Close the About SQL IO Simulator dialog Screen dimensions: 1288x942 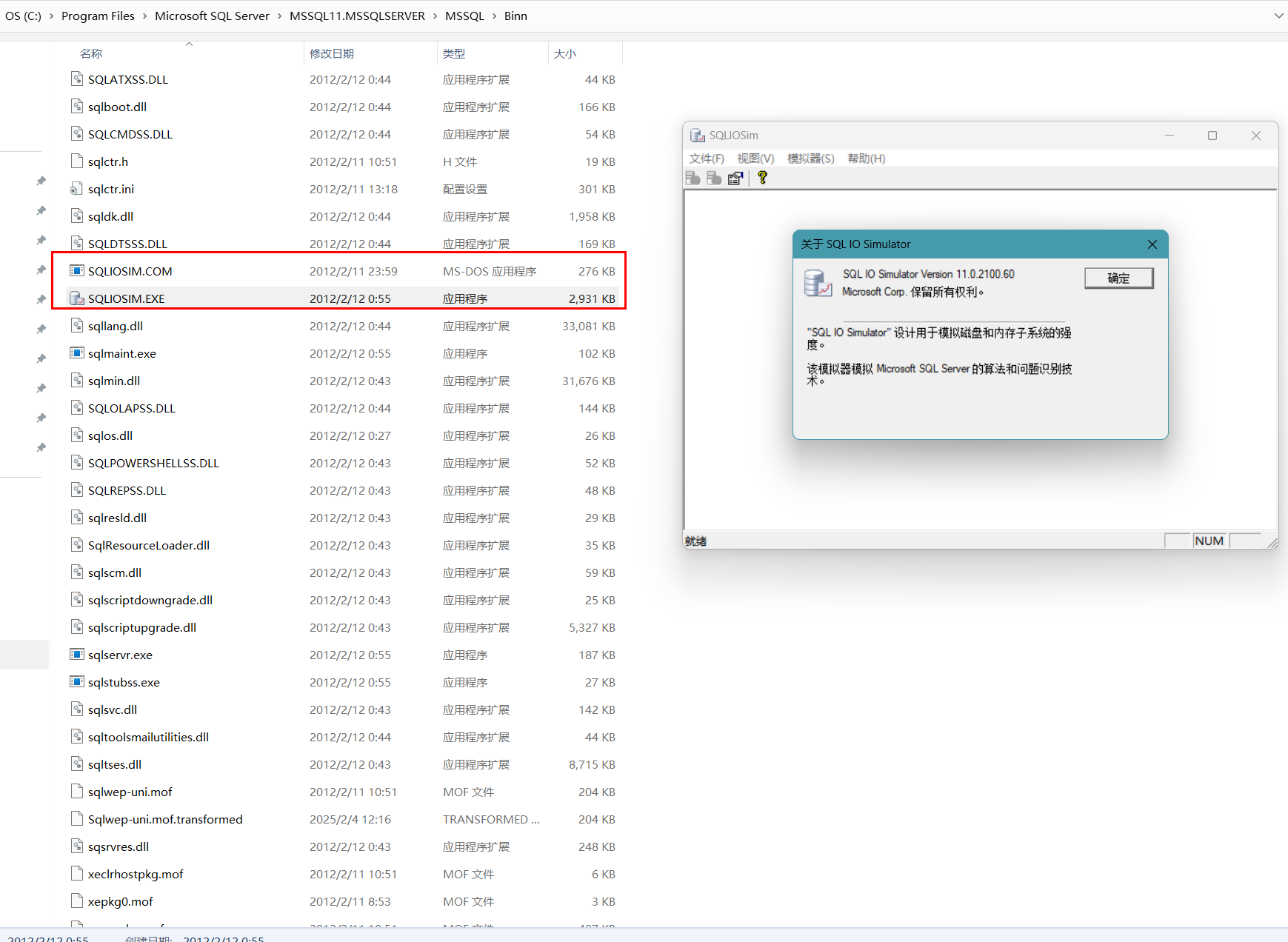1152,244
